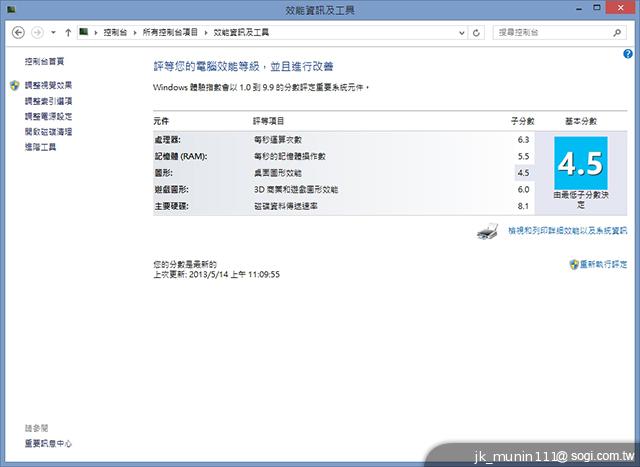Select 控制台 in the address breadcrumb

pyautogui.click(x=115, y=32)
